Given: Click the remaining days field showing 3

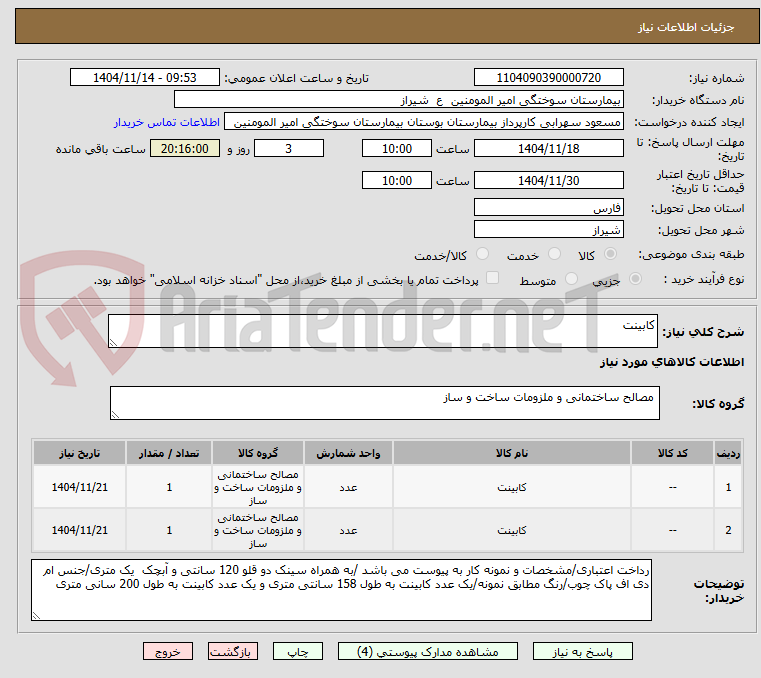Looking at the screenshot, I should (289, 149).
